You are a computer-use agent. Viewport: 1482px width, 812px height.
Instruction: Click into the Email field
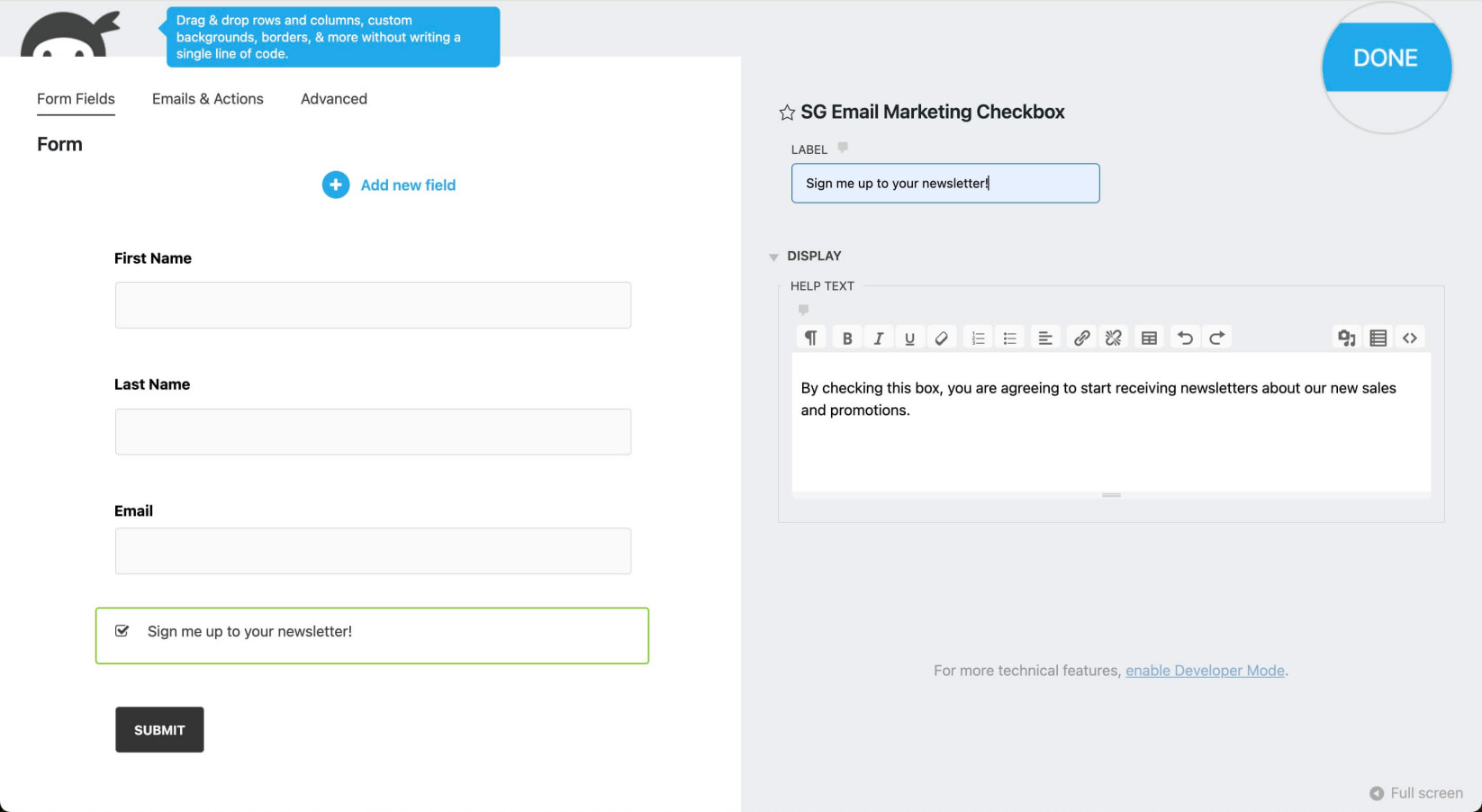(x=373, y=551)
